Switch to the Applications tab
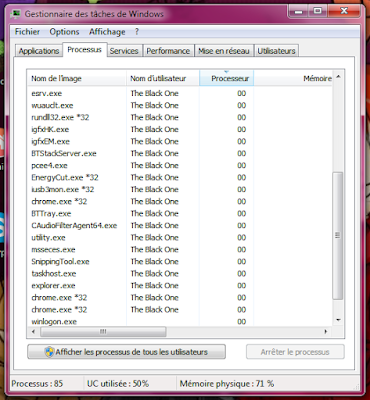The height and width of the screenshot is (400, 370). point(39,51)
